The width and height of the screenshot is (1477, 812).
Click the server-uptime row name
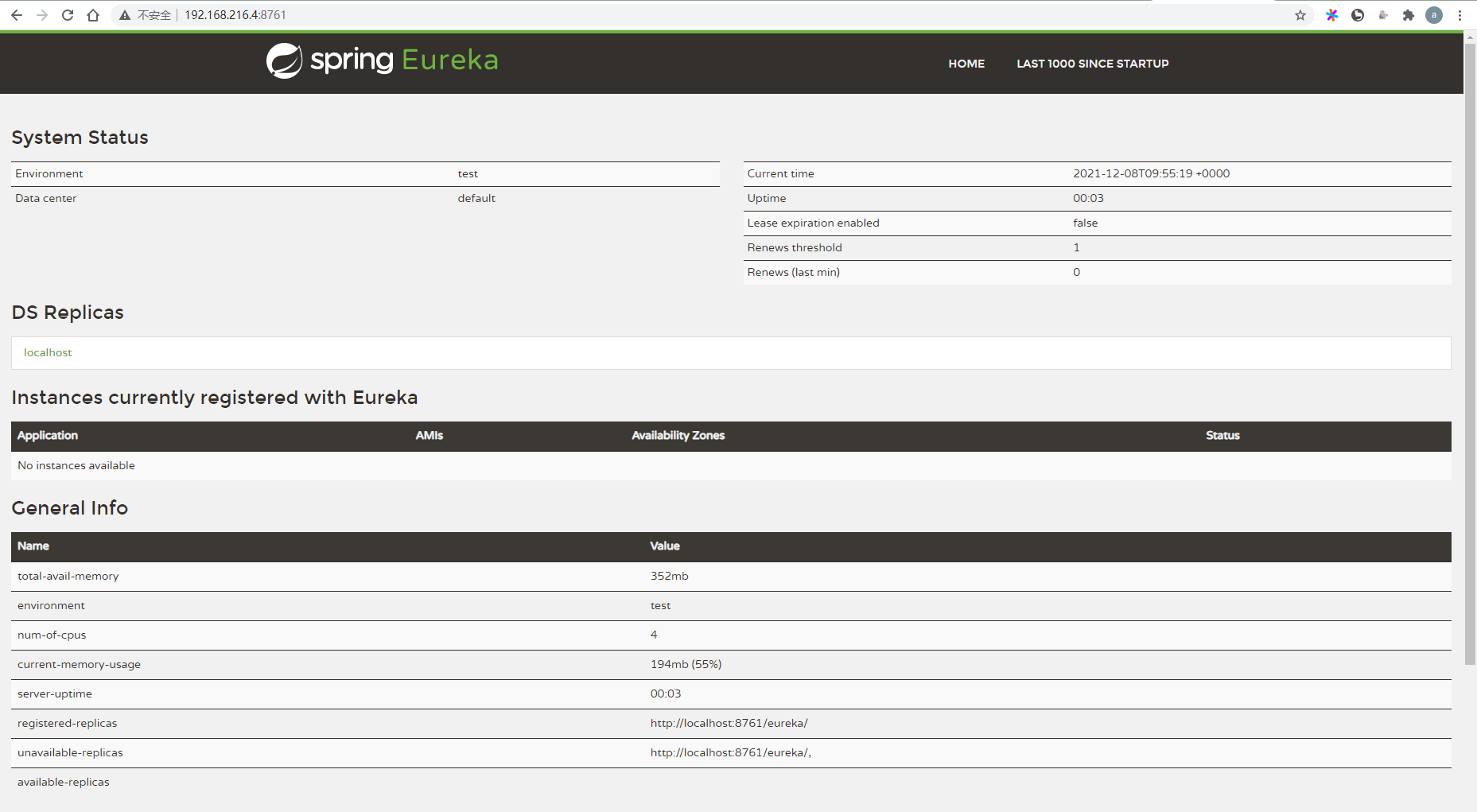pyautogui.click(x=55, y=694)
